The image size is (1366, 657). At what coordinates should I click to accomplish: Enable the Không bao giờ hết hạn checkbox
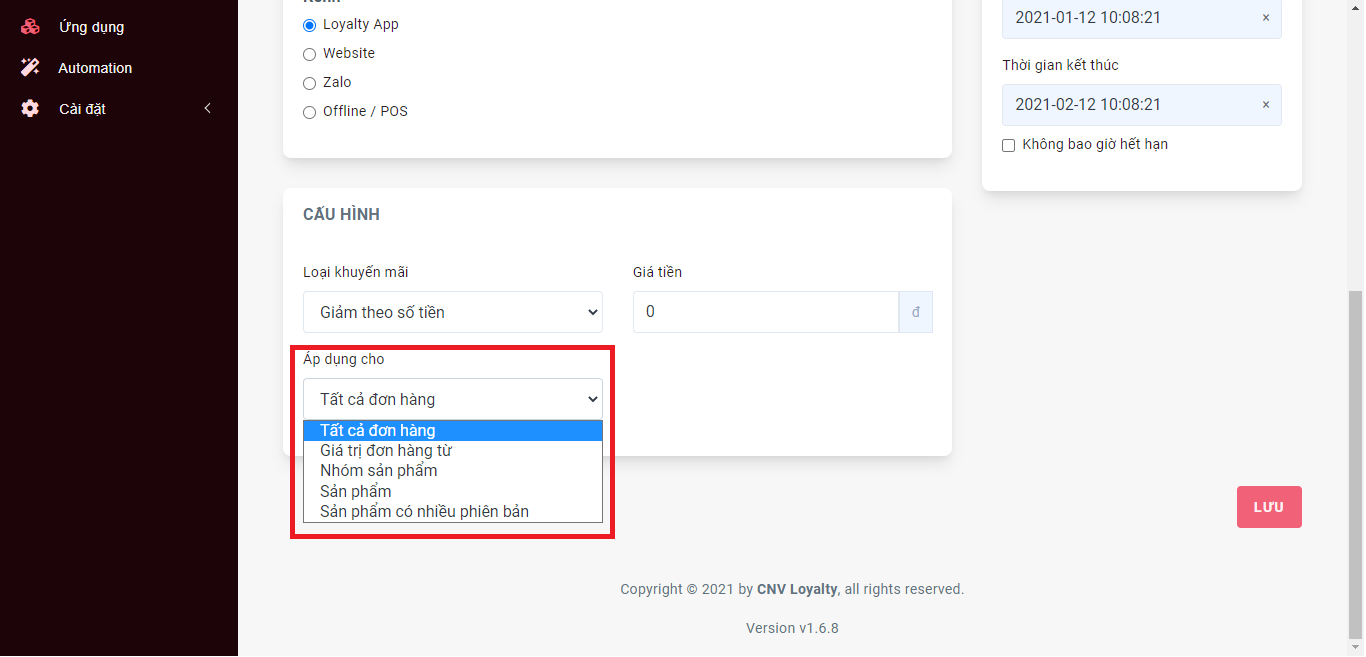1008,145
